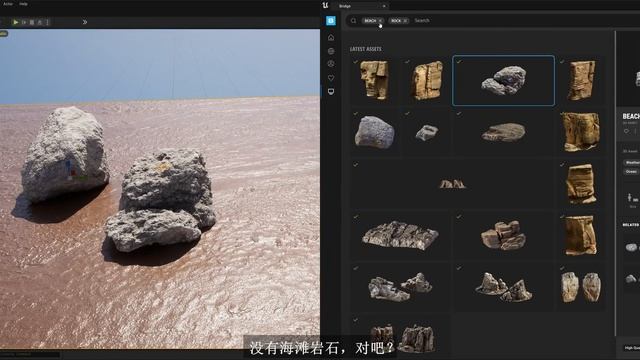This screenshot has height=360, width=640.
Task: Select the pointed rock cluster thumbnail
Action: point(503,287)
